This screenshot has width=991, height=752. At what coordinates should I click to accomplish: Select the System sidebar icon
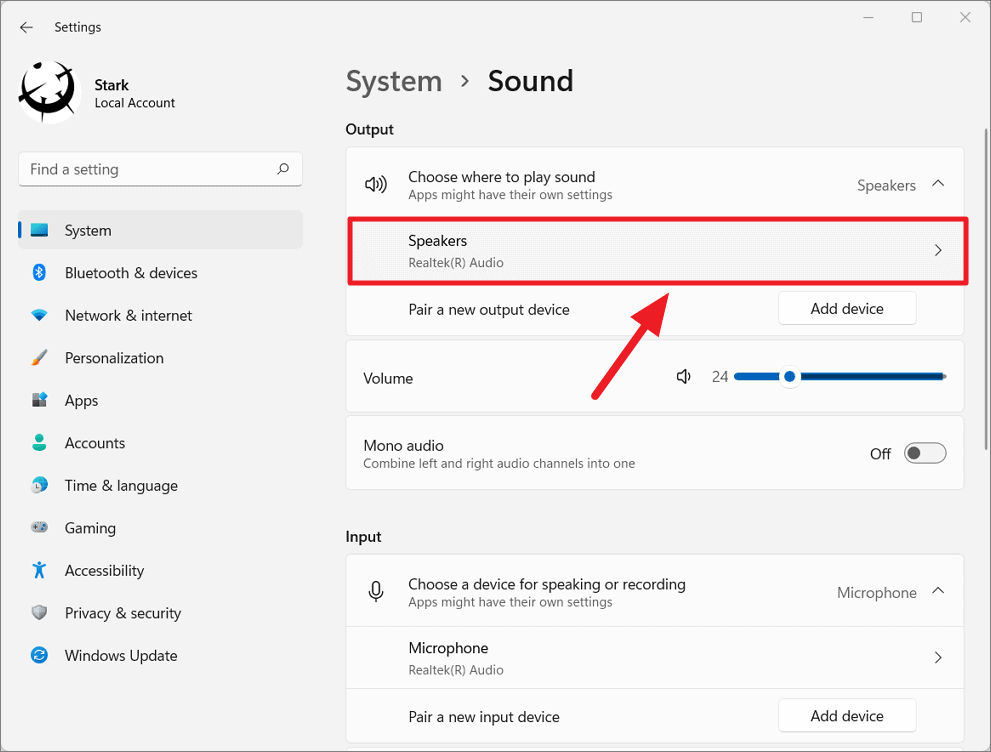coord(39,230)
